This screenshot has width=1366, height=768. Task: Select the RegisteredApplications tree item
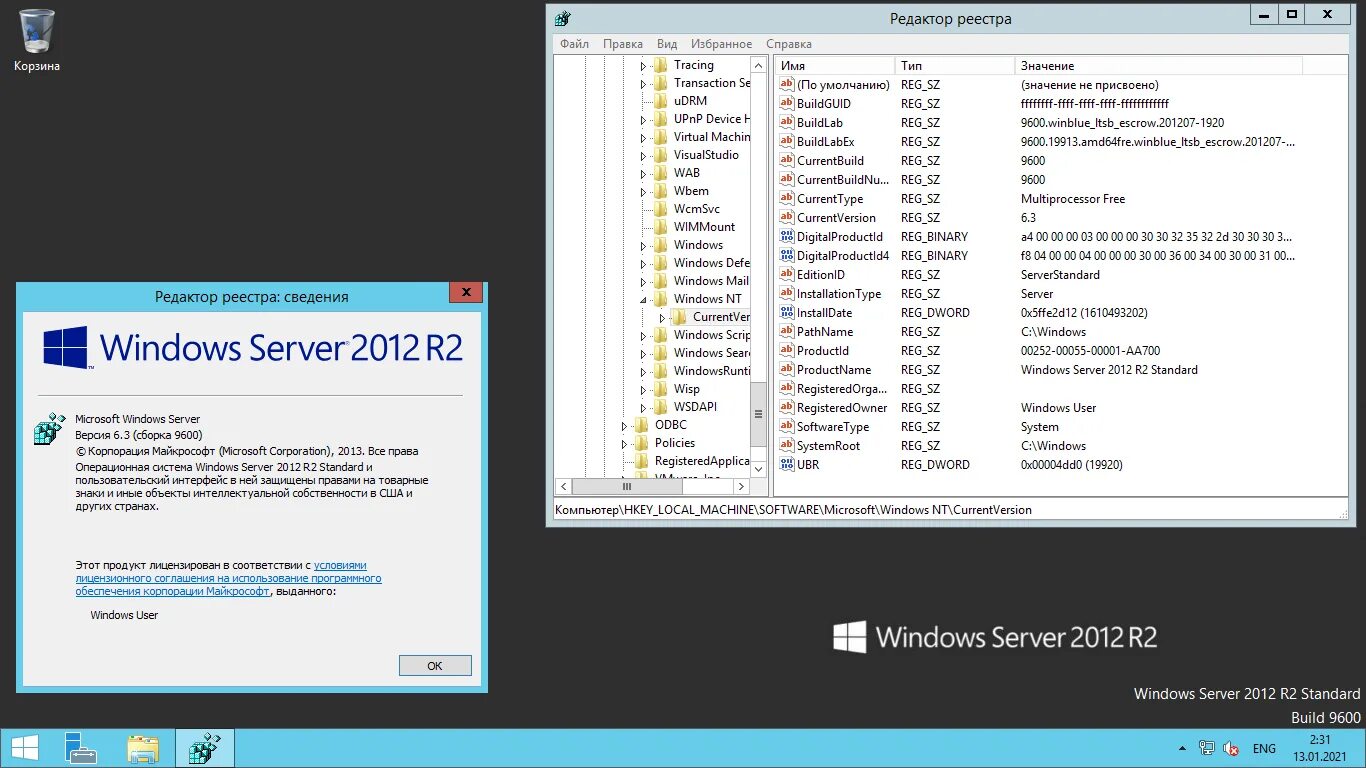click(702, 461)
